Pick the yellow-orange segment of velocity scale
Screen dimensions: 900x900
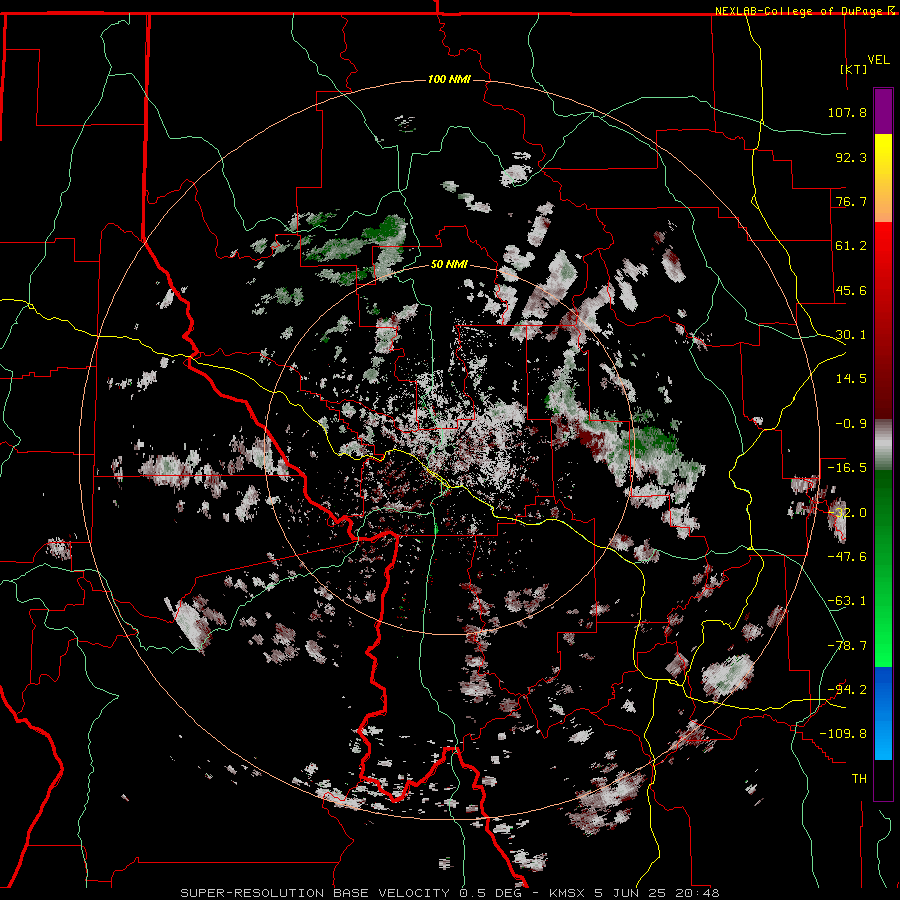click(x=883, y=178)
